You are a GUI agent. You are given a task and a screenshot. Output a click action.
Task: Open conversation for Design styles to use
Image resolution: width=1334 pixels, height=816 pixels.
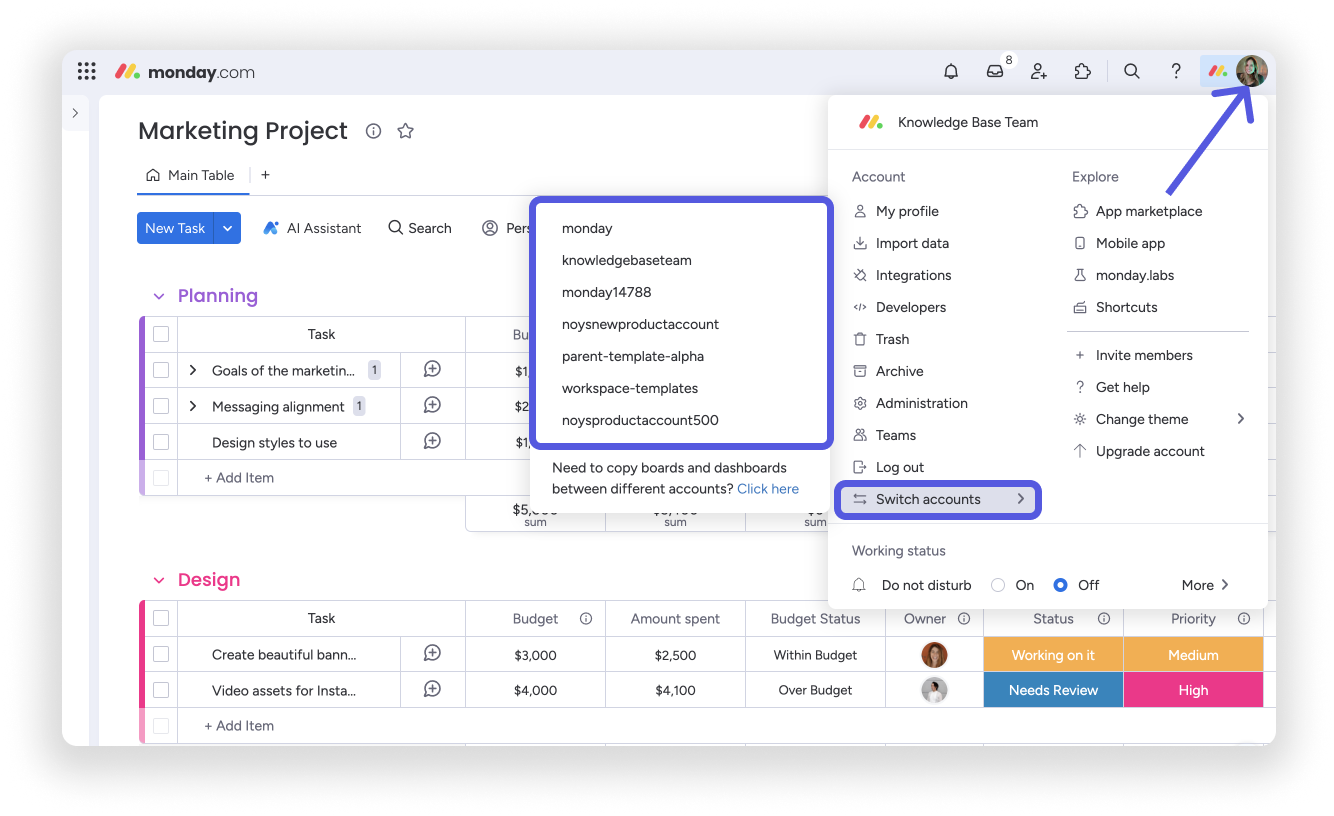432,442
